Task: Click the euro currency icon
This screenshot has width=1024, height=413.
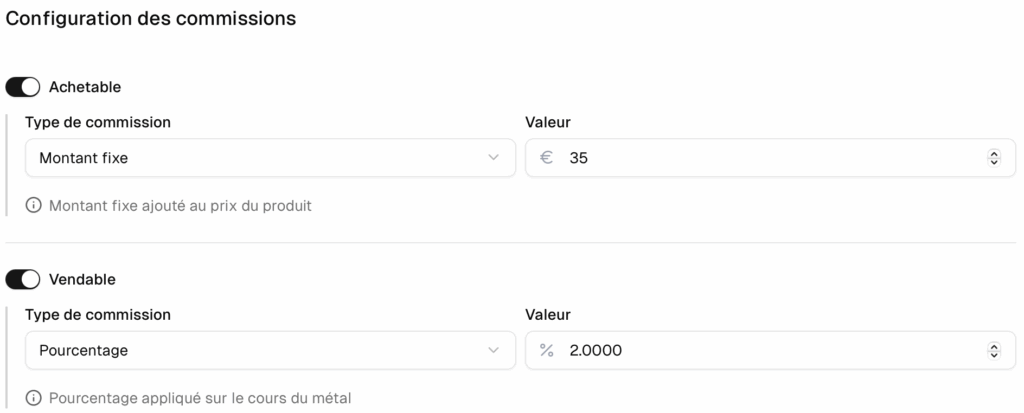Action: tap(547, 157)
